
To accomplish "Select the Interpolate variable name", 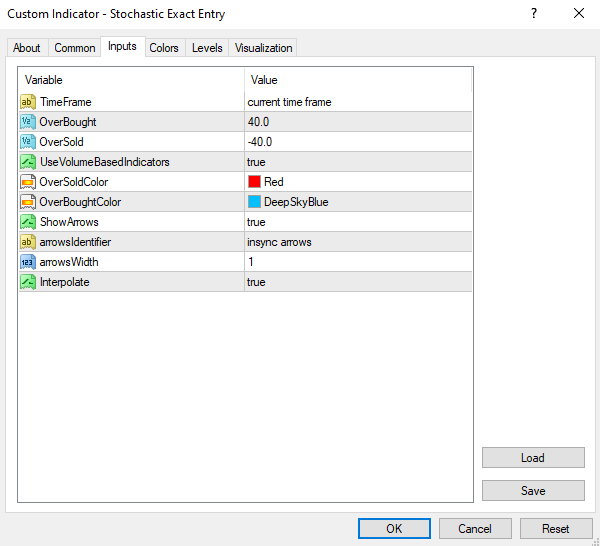I will click(64, 282).
